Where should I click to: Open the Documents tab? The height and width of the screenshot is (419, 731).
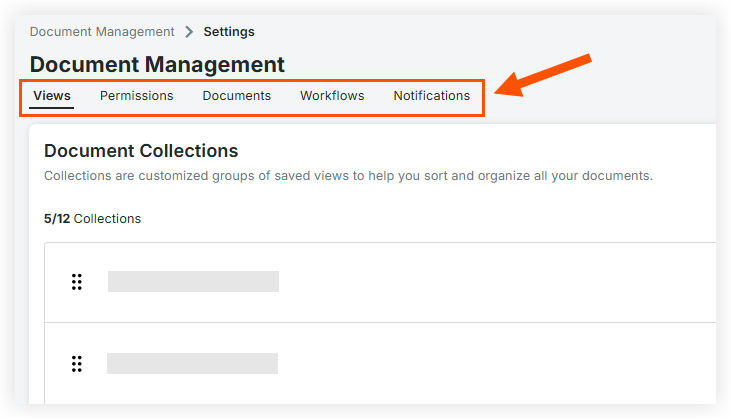236,96
